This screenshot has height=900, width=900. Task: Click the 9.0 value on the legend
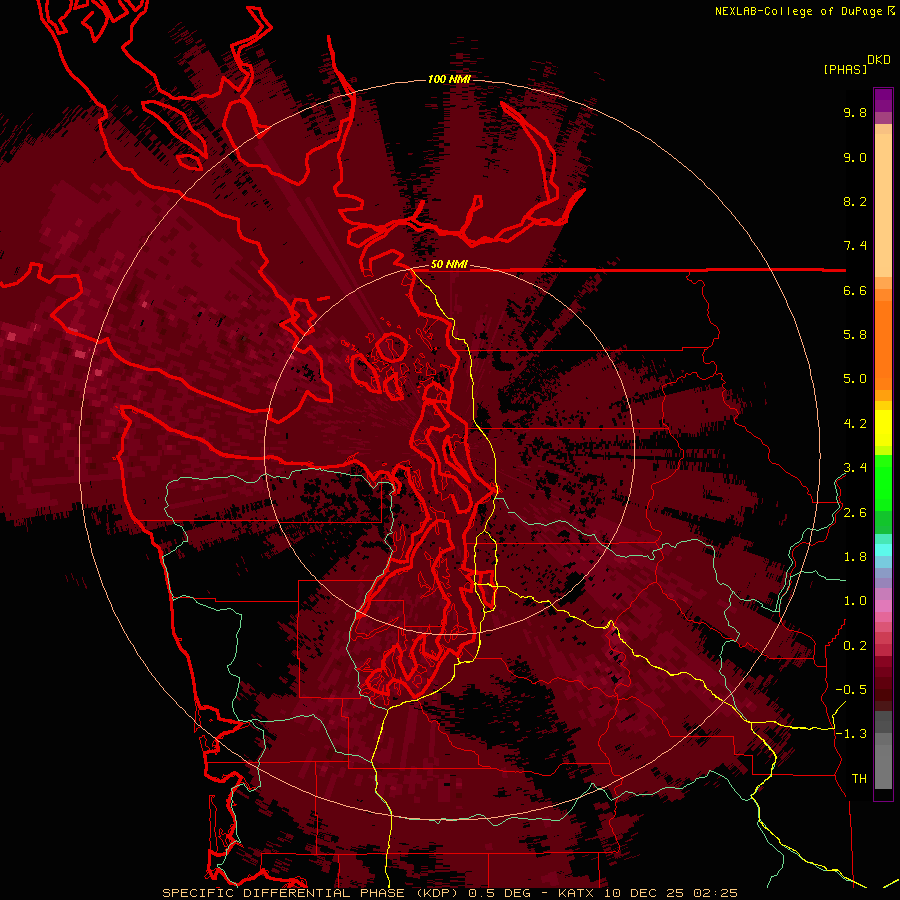click(x=855, y=158)
